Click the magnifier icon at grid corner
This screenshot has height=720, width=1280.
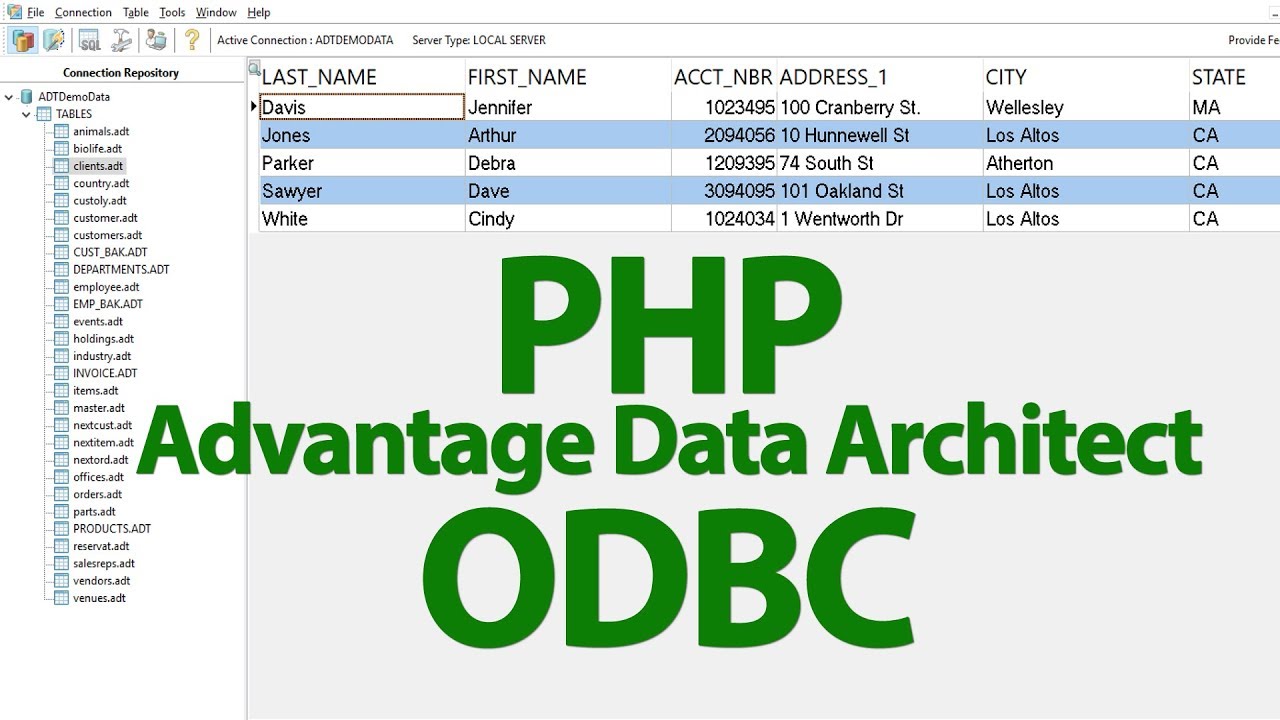tap(254, 69)
